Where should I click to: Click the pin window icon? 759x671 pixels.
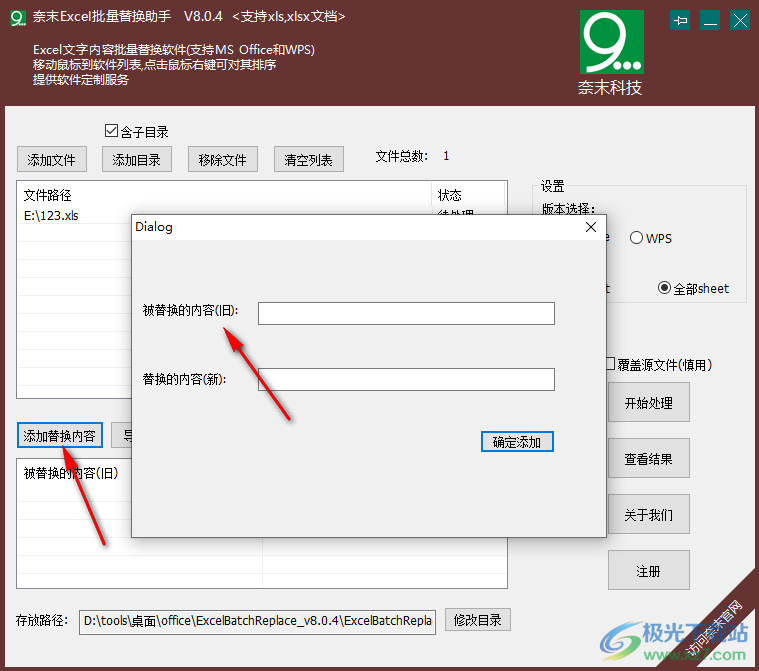point(680,20)
